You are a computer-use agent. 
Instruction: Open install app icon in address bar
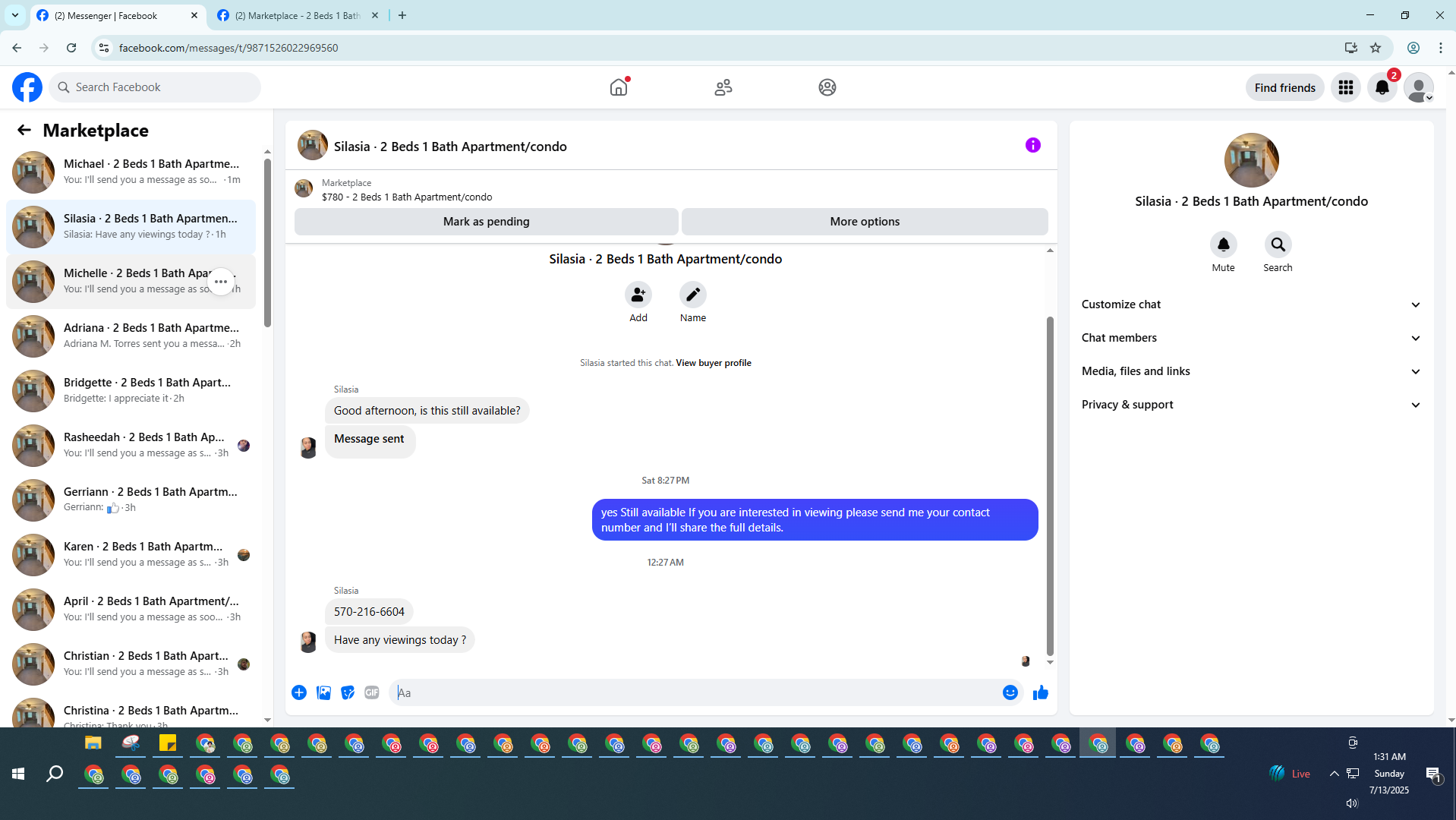coord(1350,48)
